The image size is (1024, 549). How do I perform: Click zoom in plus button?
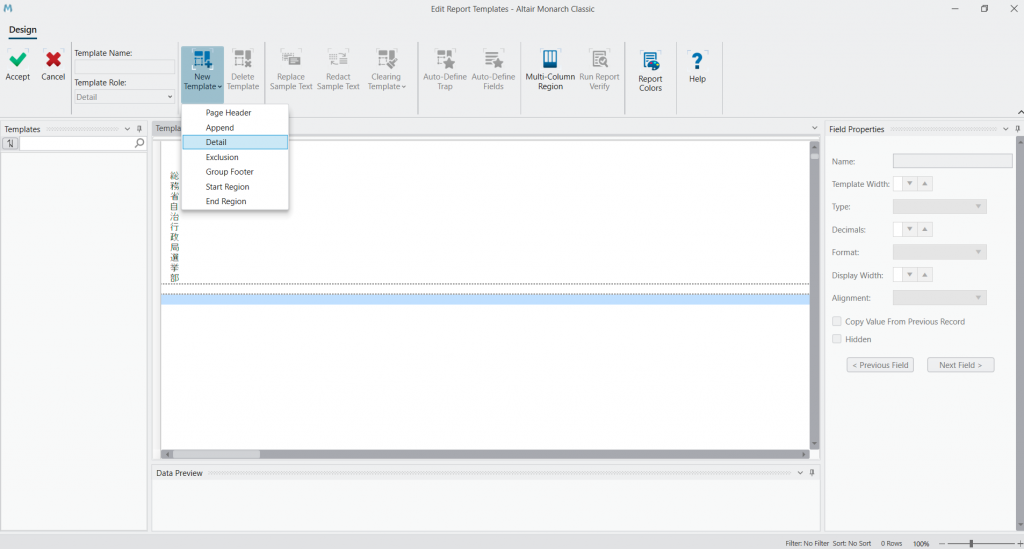pyautogui.click(x=1019, y=544)
